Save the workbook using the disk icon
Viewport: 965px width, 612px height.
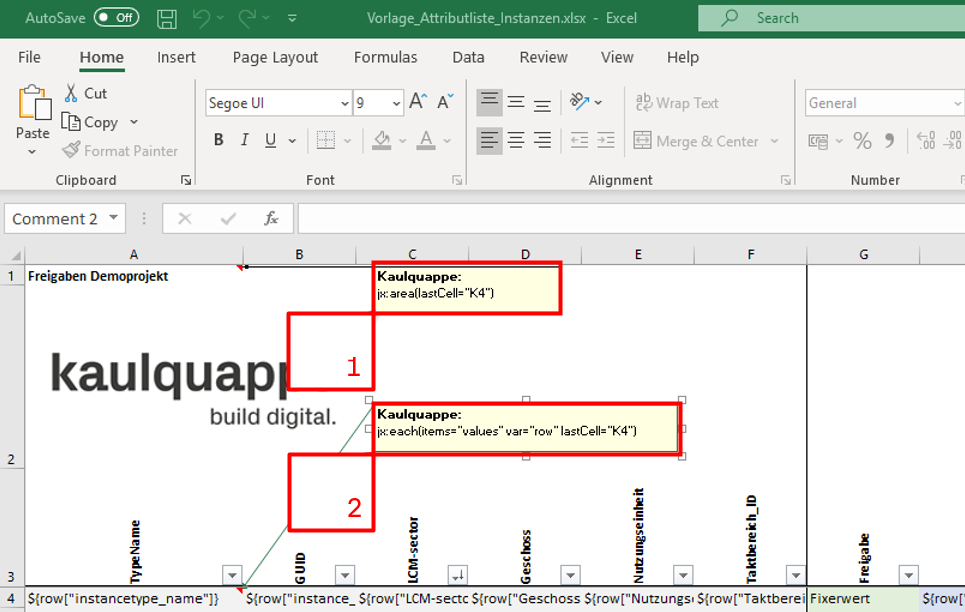click(167, 18)
